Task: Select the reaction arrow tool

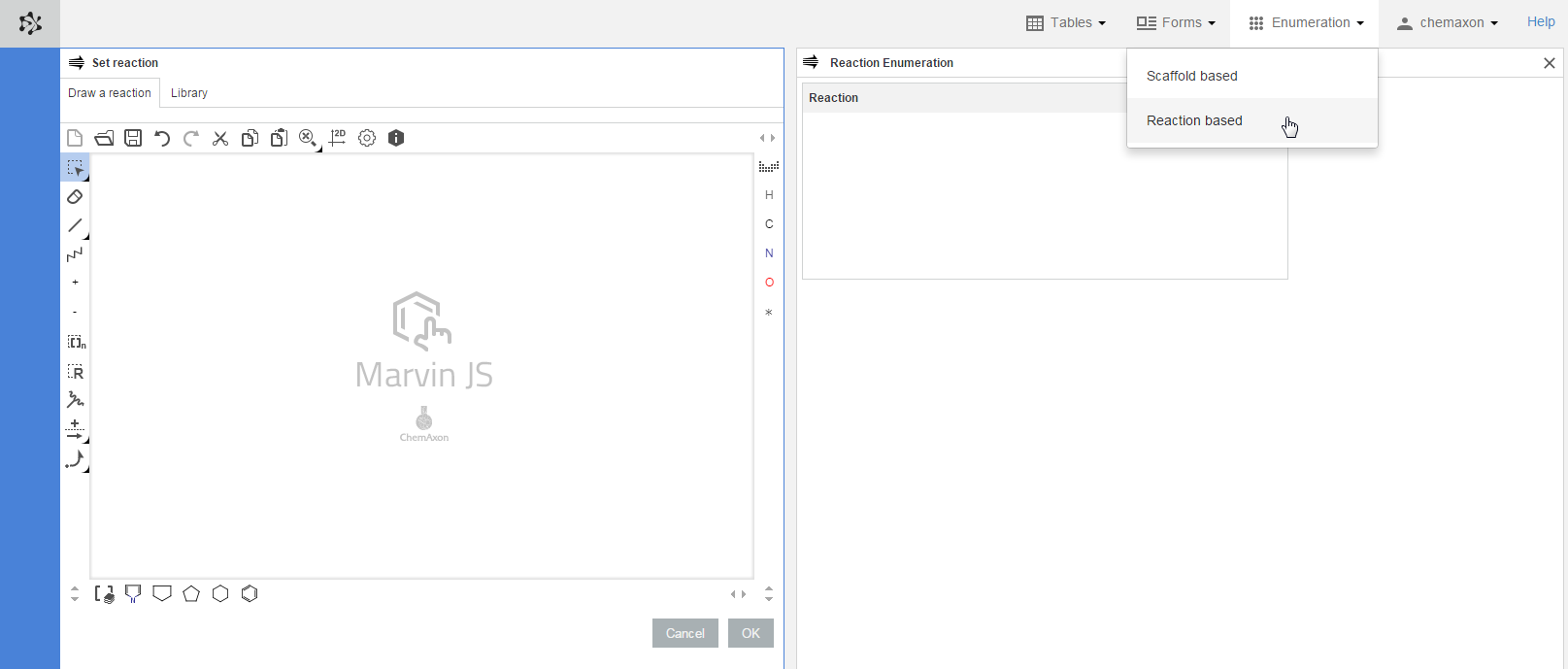Action: [x=75, y=430]
